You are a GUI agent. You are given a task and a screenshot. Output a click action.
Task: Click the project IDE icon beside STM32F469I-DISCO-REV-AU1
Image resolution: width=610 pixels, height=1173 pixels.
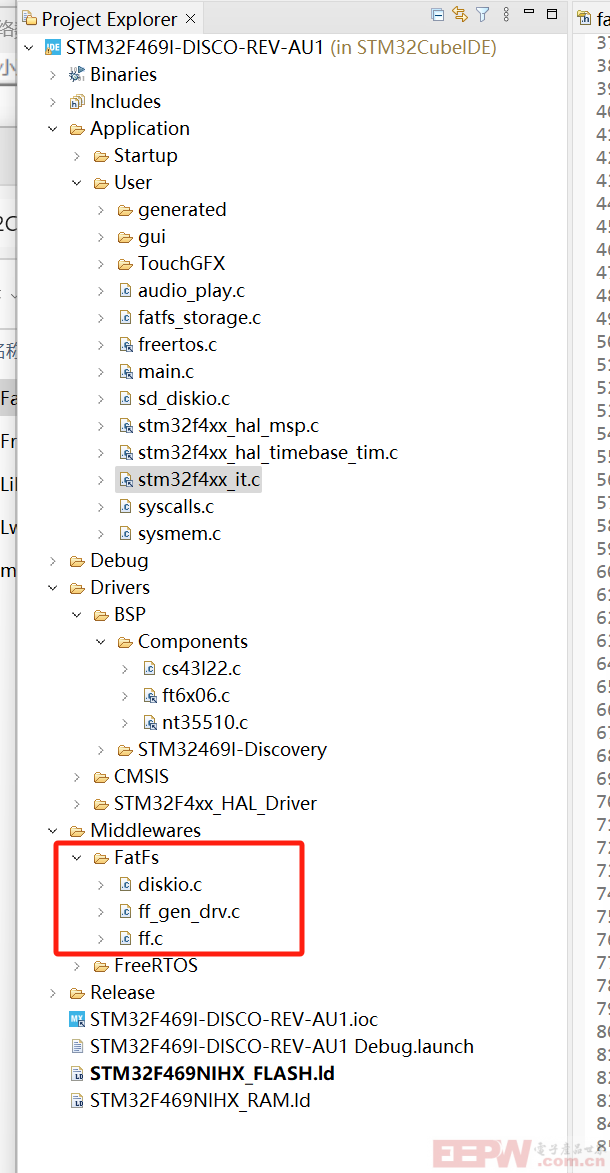(x=53, y=47)
